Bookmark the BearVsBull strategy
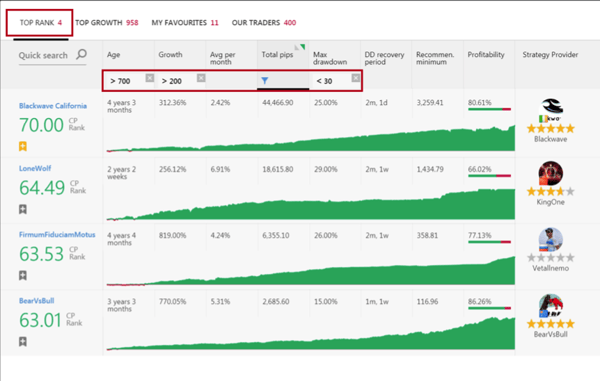This screenshot has height=381, width=600. point(23,342)
